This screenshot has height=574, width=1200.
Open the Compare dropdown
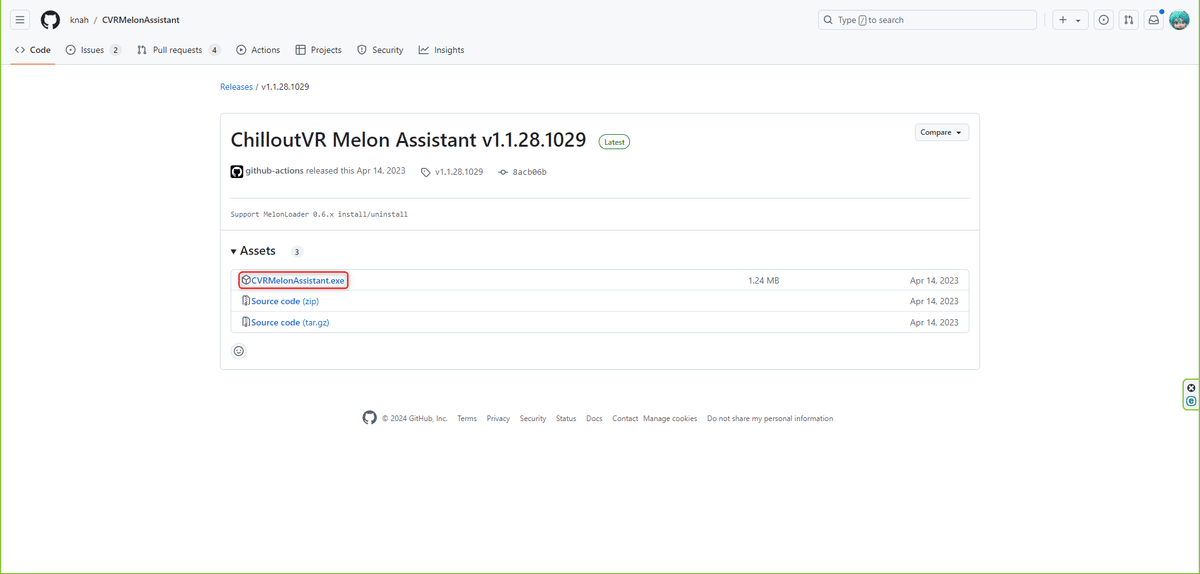point(941,132)
